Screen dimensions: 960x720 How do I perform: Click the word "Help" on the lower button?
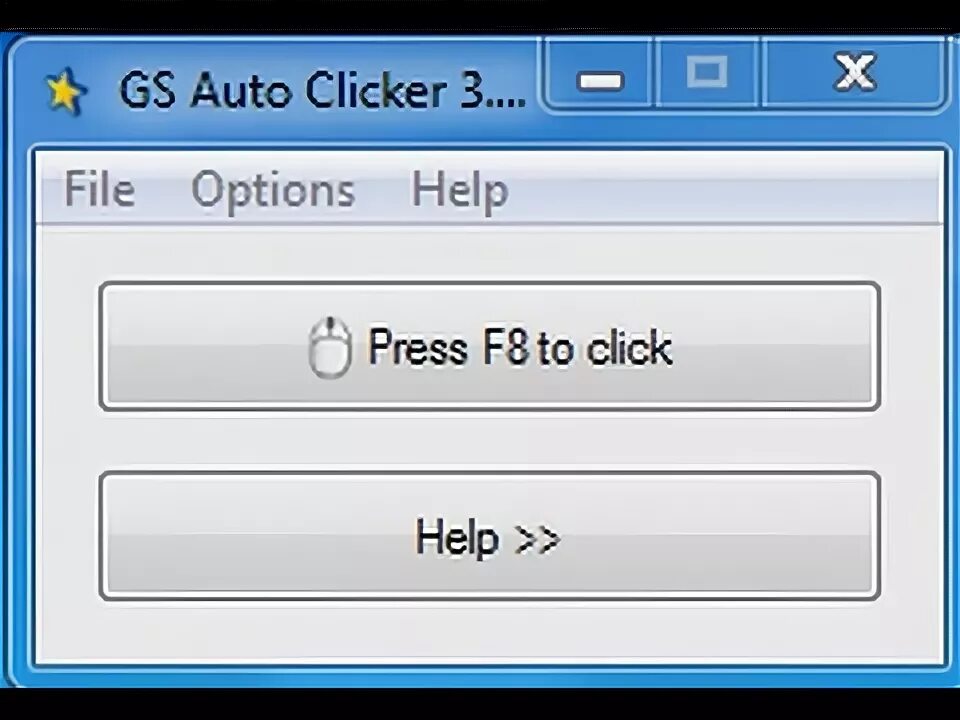[457, 538]
